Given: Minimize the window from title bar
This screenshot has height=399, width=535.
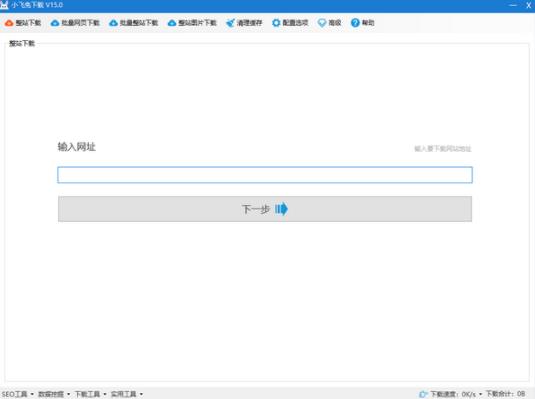Looking at the screenshot, I should click(x=513, y=5).
